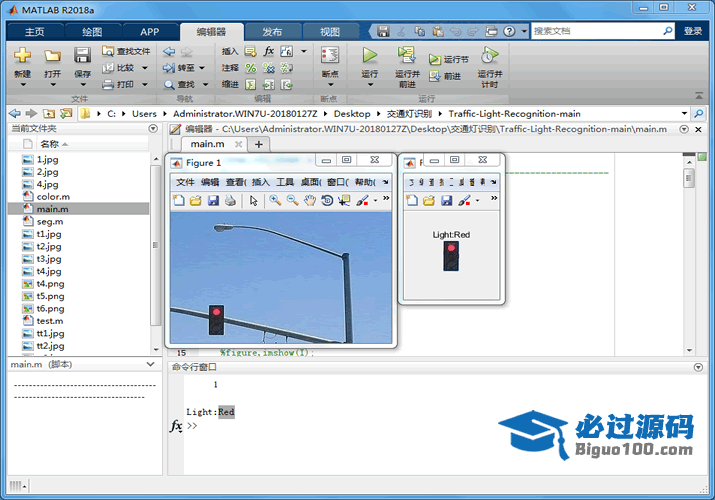The height and width of the screenshot is (500, 715).
Task: Click the Rotate 3D tool in Figure 1
Action: coord(327,201)
